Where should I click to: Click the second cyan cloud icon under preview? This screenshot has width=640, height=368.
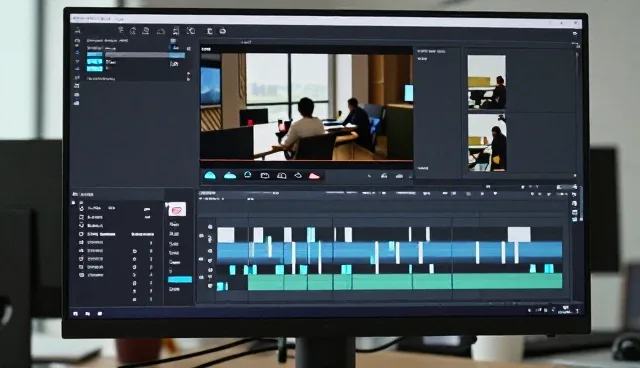click(230, 175)
